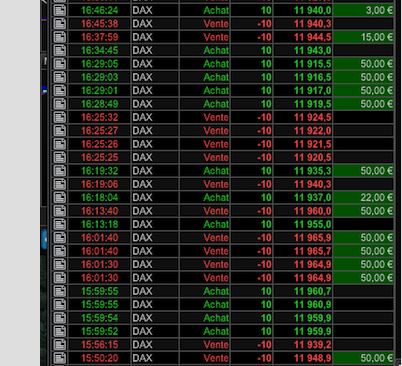Click the blue side panel handle
The width and height of the screenshot is (402, 366).
tap(44, 239)
